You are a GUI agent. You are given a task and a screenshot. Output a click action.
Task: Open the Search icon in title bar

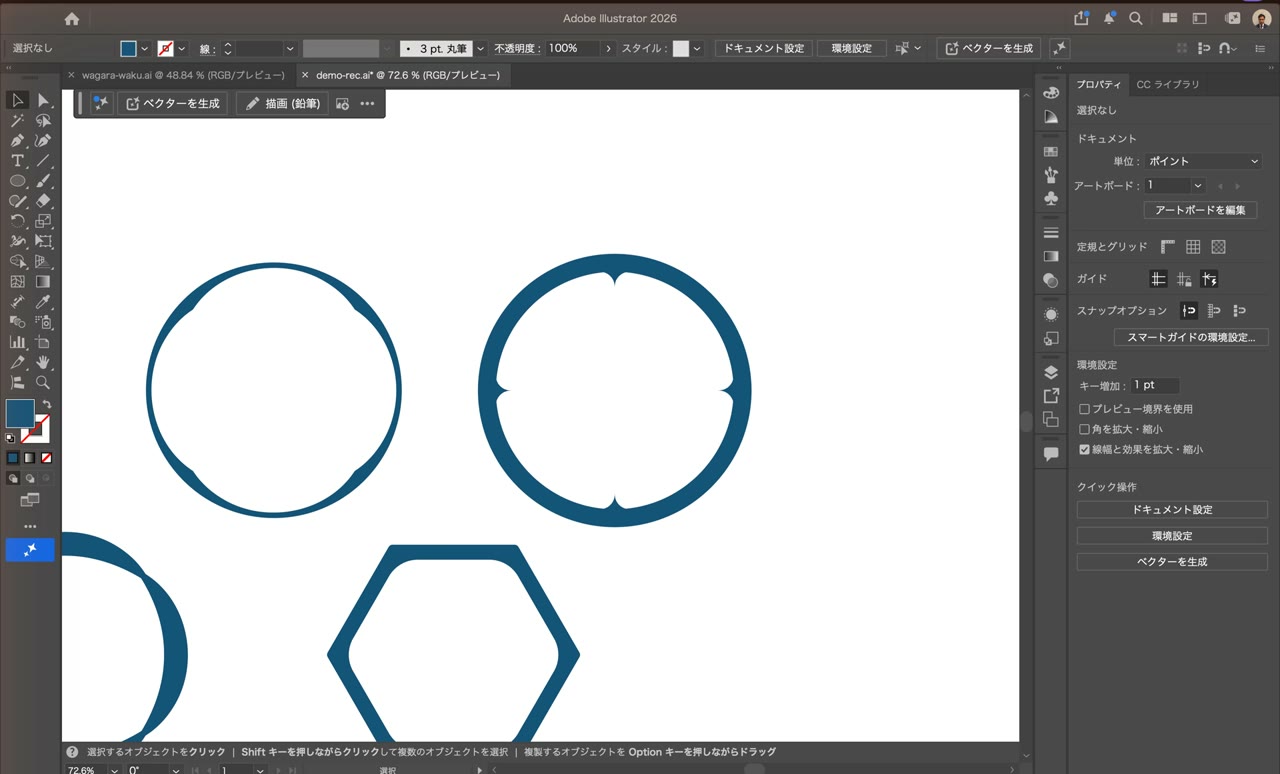(1136, 18)
